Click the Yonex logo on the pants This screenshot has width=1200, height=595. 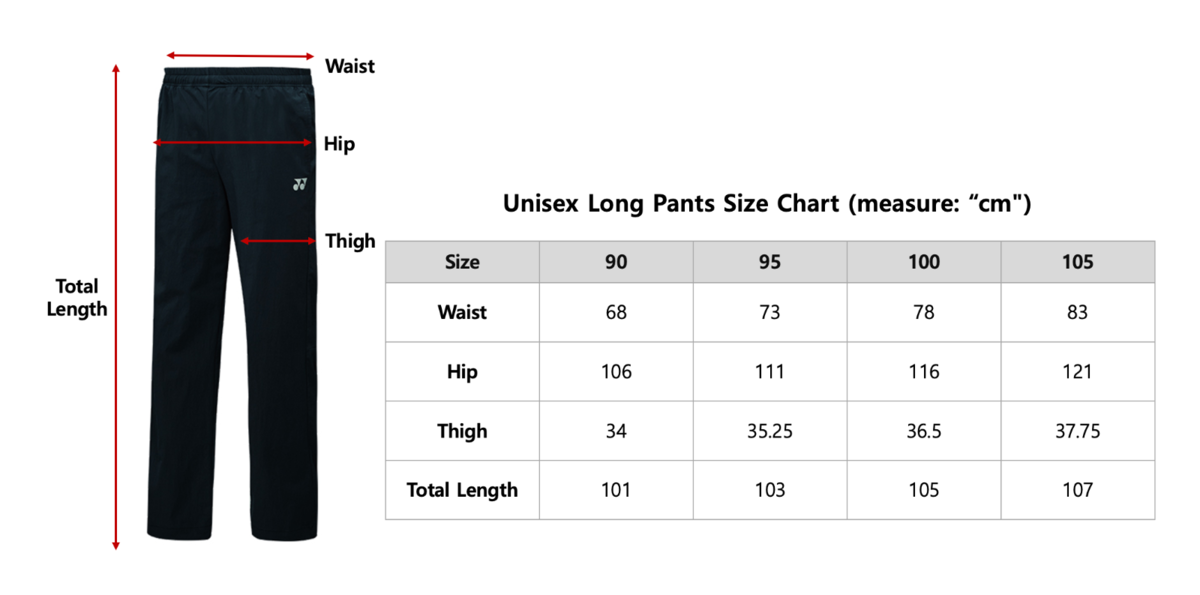[300, 184]
